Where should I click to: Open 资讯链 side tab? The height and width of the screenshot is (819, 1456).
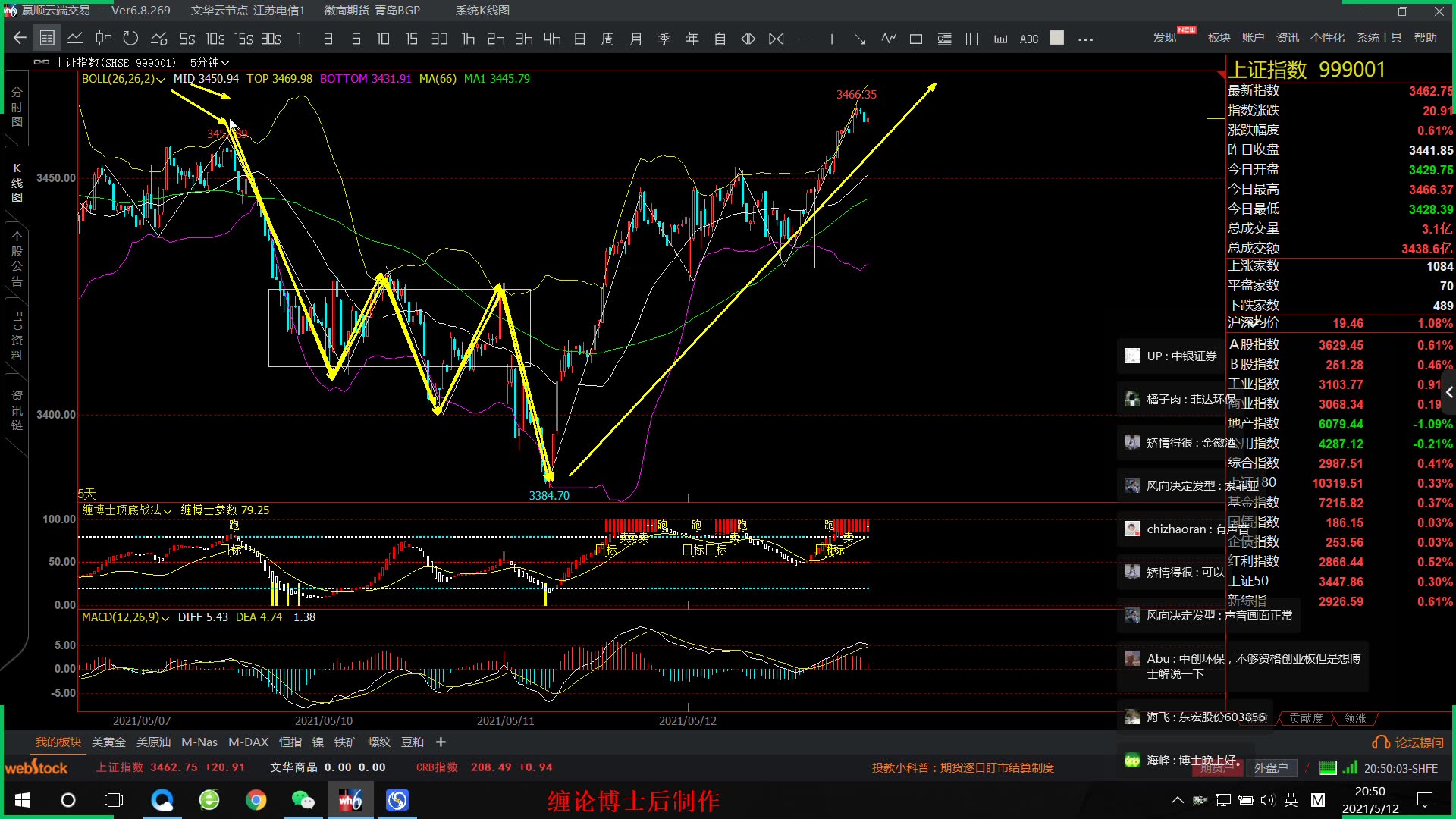point(17,410)
